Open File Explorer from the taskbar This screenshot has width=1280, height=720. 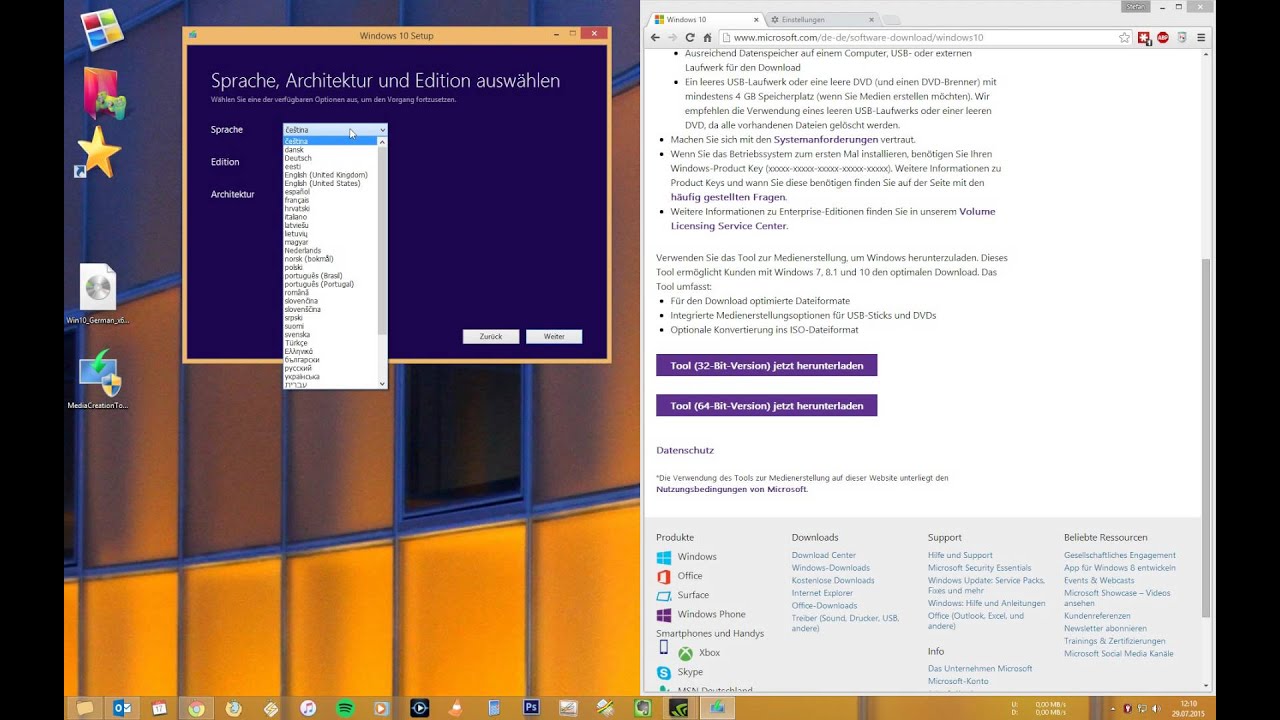click(x=85, y=708)
